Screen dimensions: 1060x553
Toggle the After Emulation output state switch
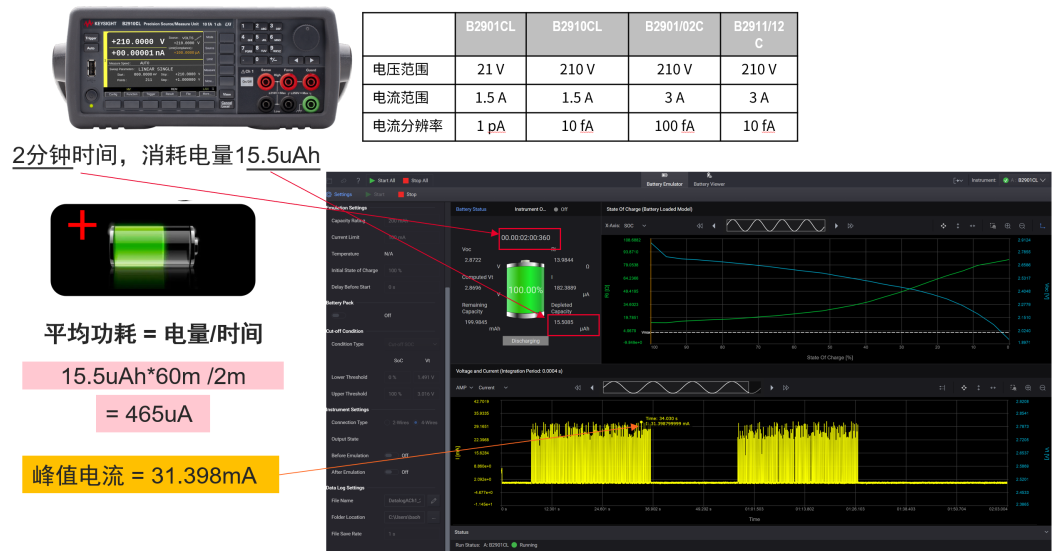[389, 472]
